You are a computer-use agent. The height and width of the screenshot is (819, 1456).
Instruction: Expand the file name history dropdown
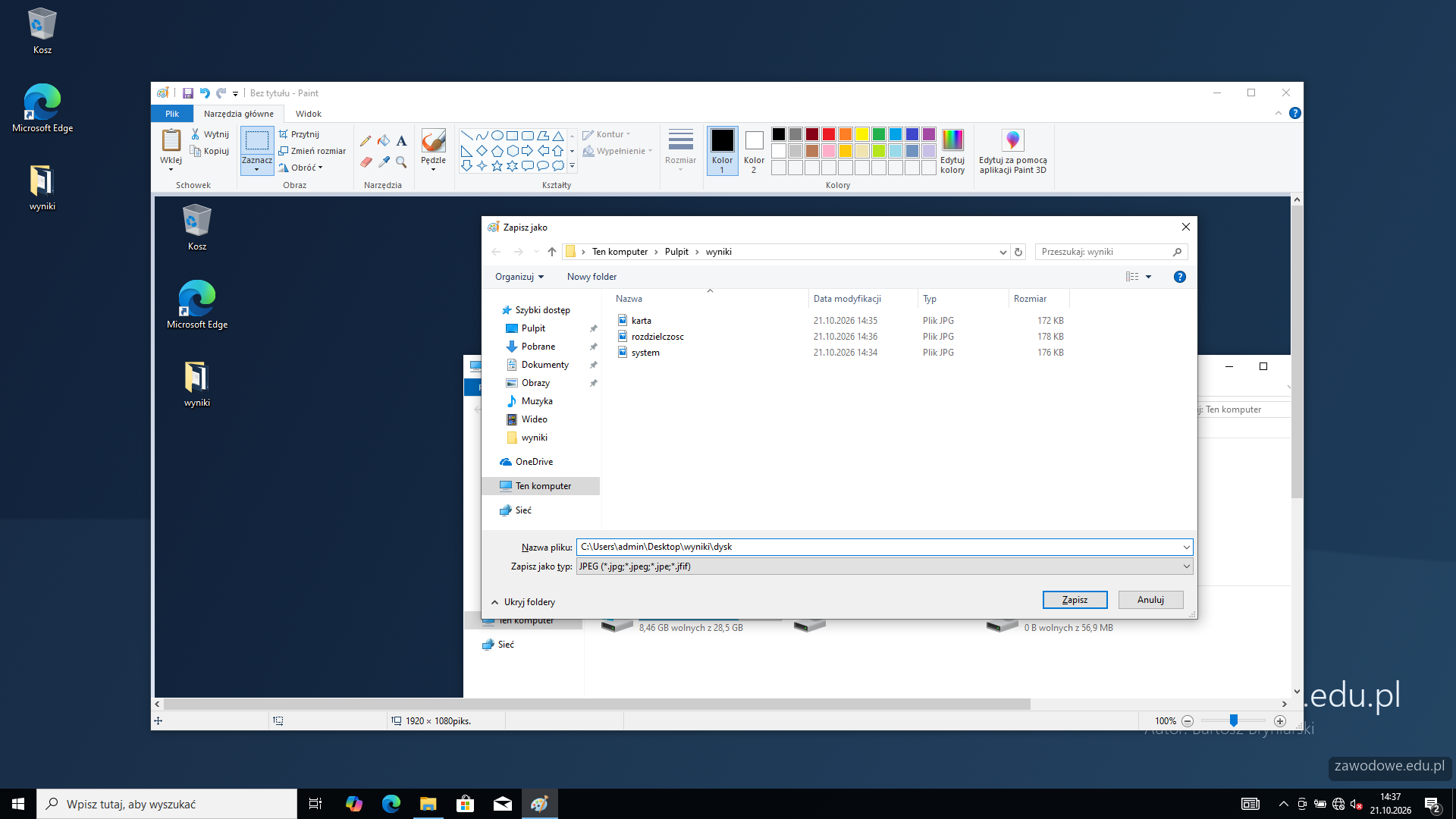tap(1186, 547)
